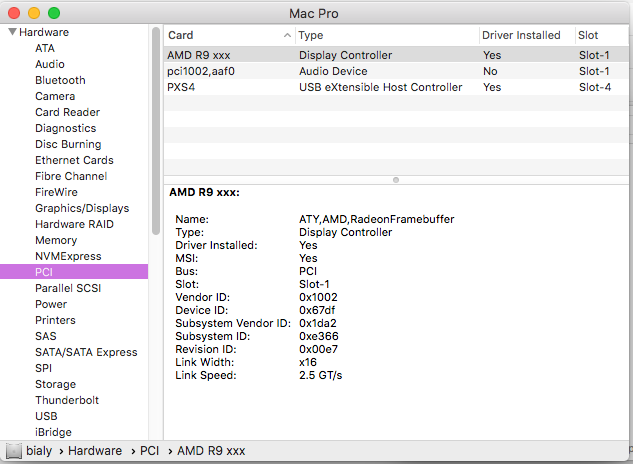The width and height of the screenshot is (633, 464).
Task: Click bialy in the path bar
Action: pos(39,451)
